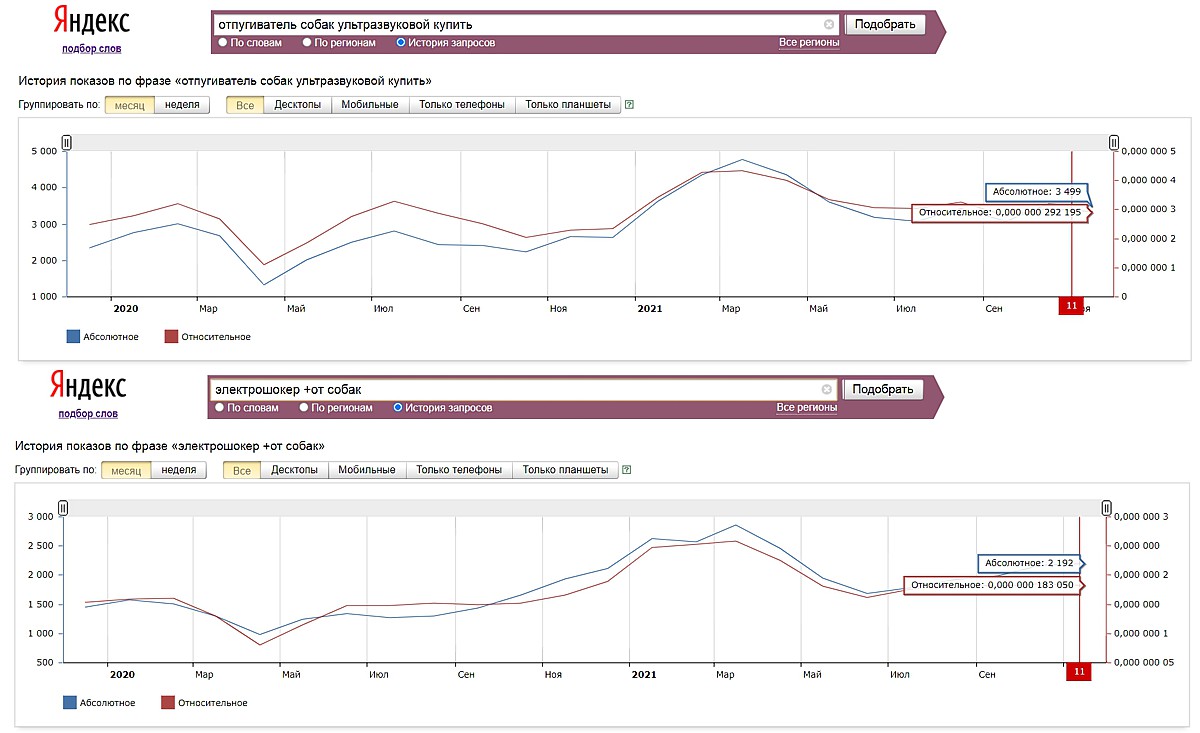Screen dimensions: 1200x733
Task: Select the bottom "История запросов" radio button
Action: click(398, 408)
